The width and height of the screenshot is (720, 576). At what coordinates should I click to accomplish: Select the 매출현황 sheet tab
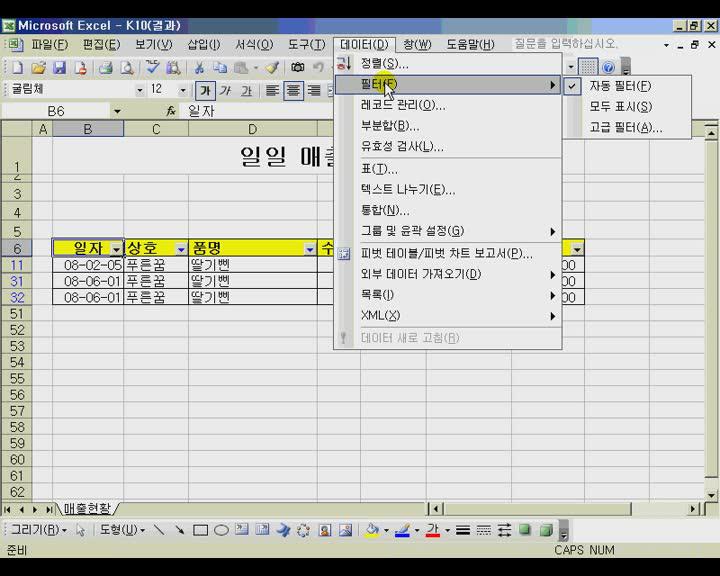pyautogui.click(x=87, y=508)
